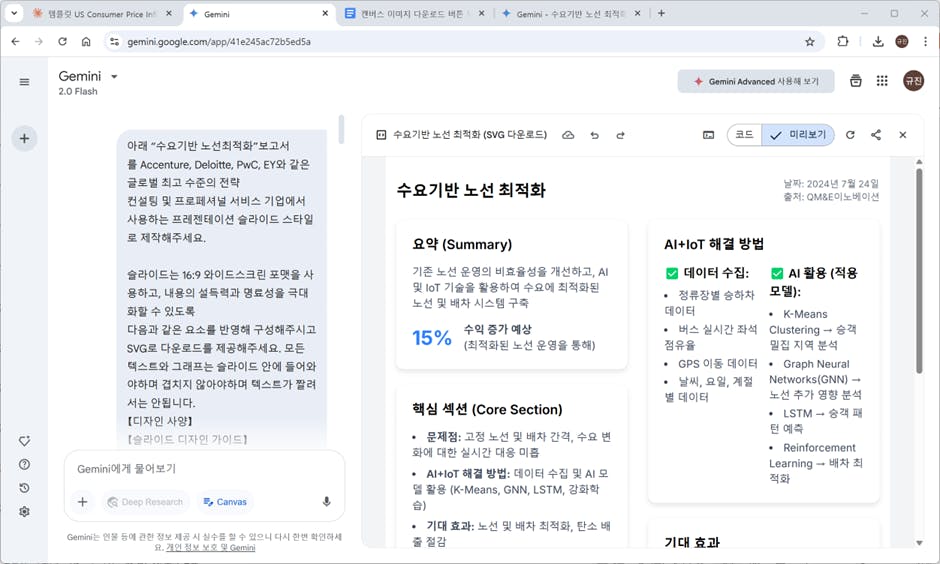Click the 2.0 Flash model label
This screenshot has height=564, width=940.
pyautogui.click(x=78, y=91)
